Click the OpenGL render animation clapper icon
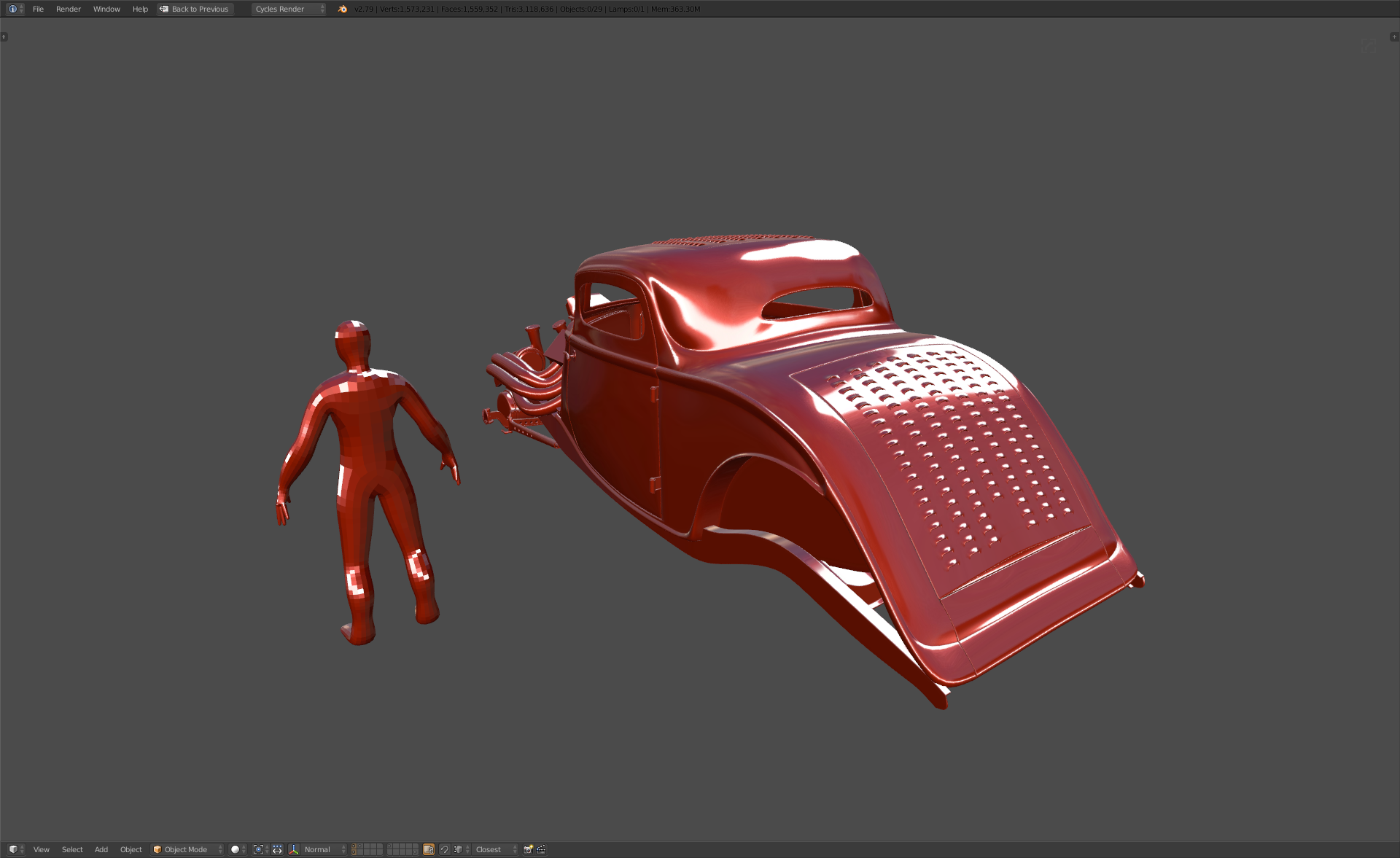The width and height of the screenshot is (1400, 858). (541, 849)
